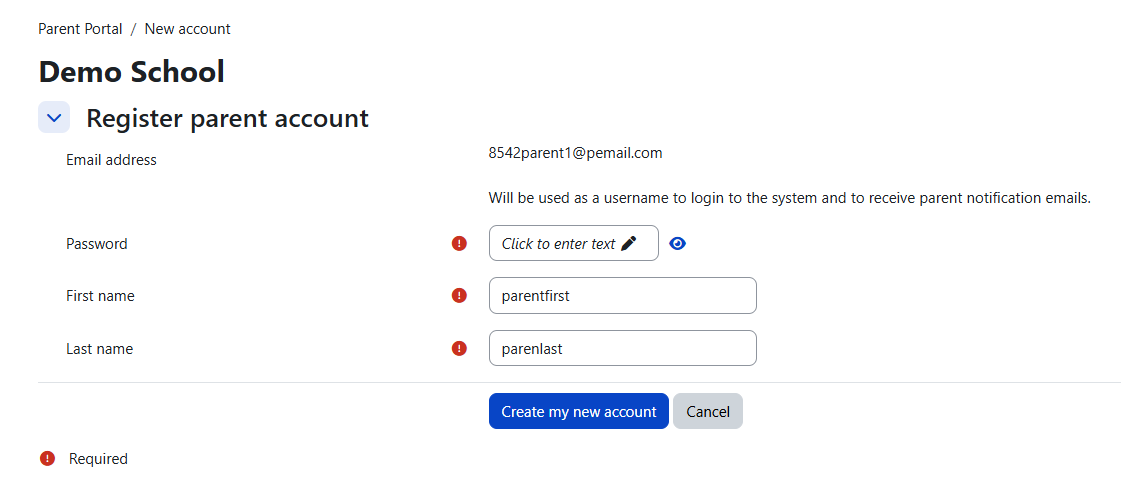The height and width of the screenshot is (480, 1121).
Task: Select the email 8542parent1@pemail.com text
Action: [x=576, y=153]
